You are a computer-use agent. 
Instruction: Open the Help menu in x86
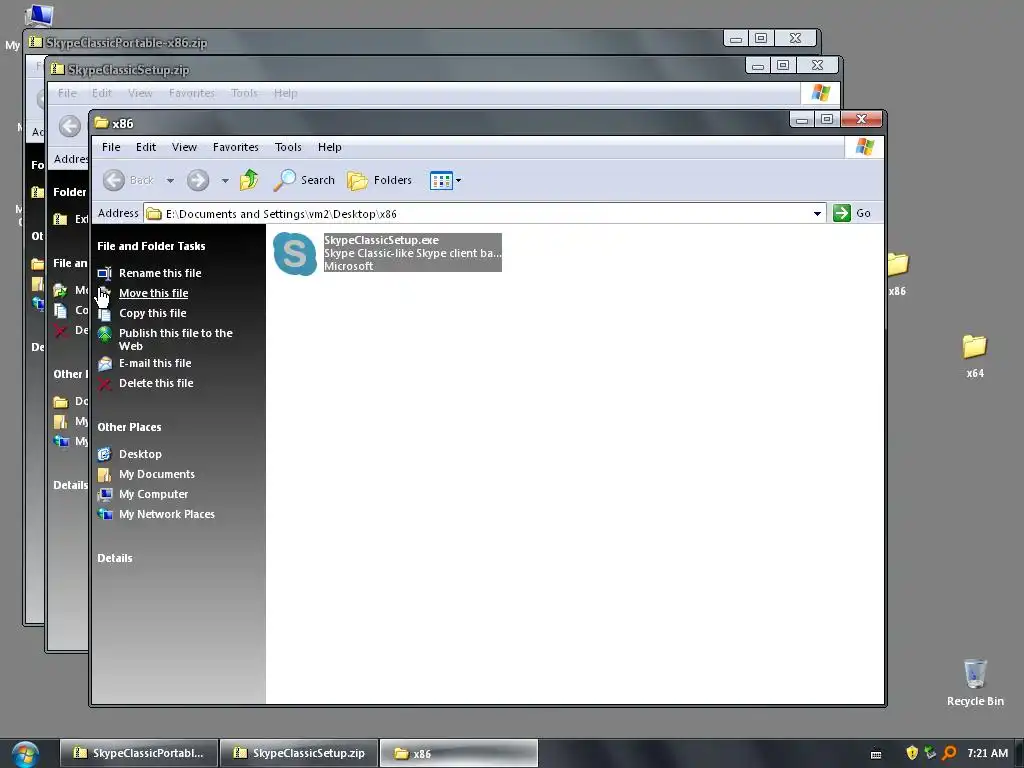329,147
